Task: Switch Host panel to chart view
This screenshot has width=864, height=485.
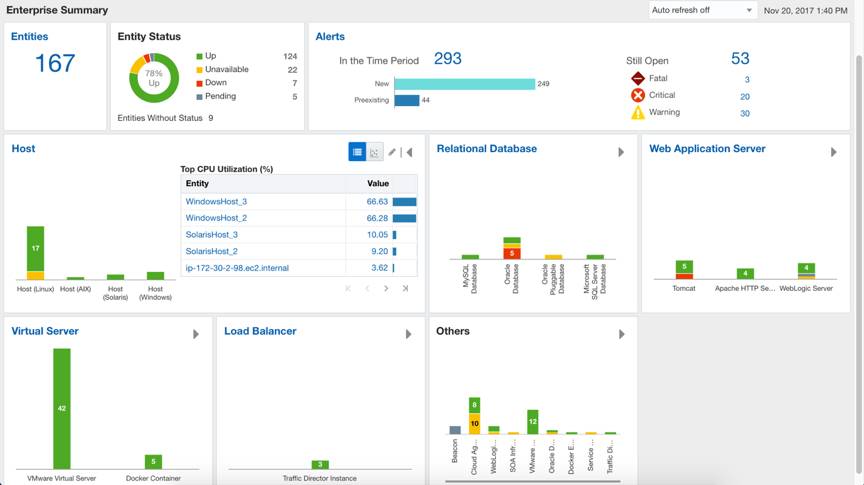Action: pos(375,152)
